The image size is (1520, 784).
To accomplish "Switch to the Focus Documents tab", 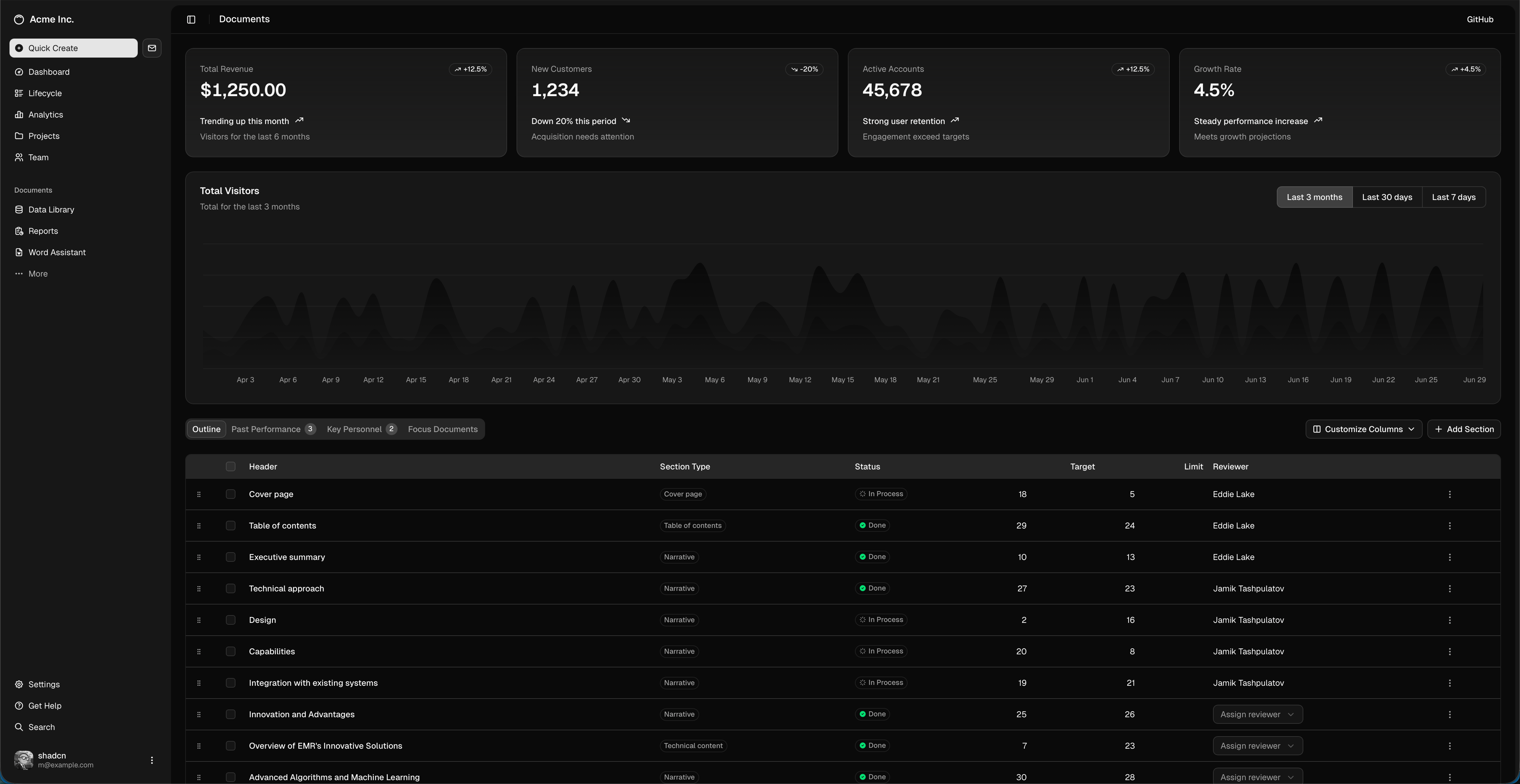I will 443,429.
